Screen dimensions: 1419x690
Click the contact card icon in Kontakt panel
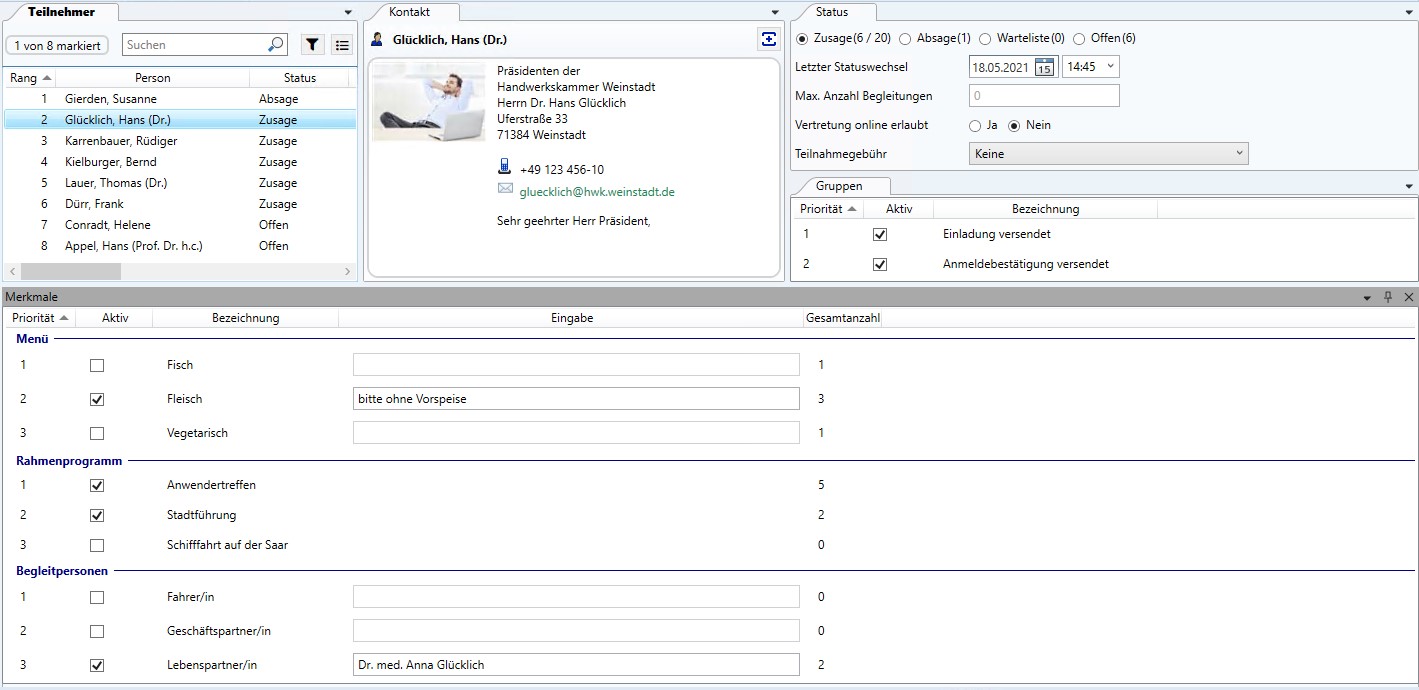pos(768,39)
